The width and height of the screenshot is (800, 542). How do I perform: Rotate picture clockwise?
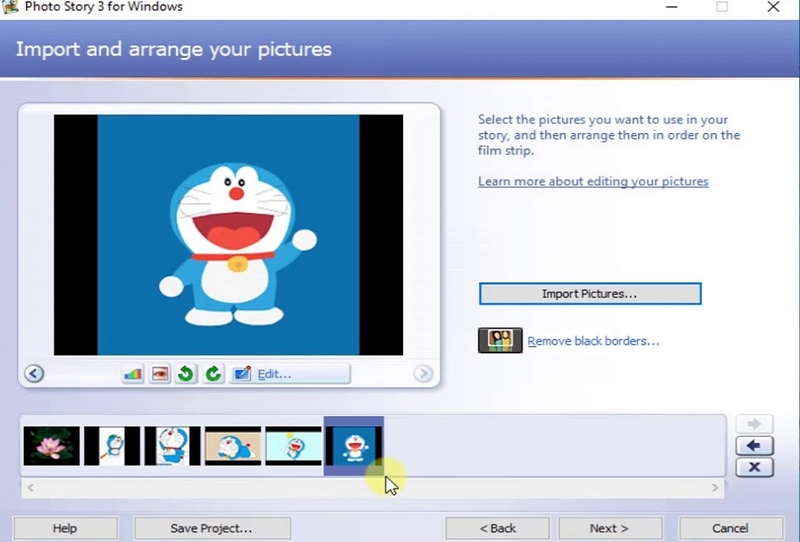click(x=213, y=374)
